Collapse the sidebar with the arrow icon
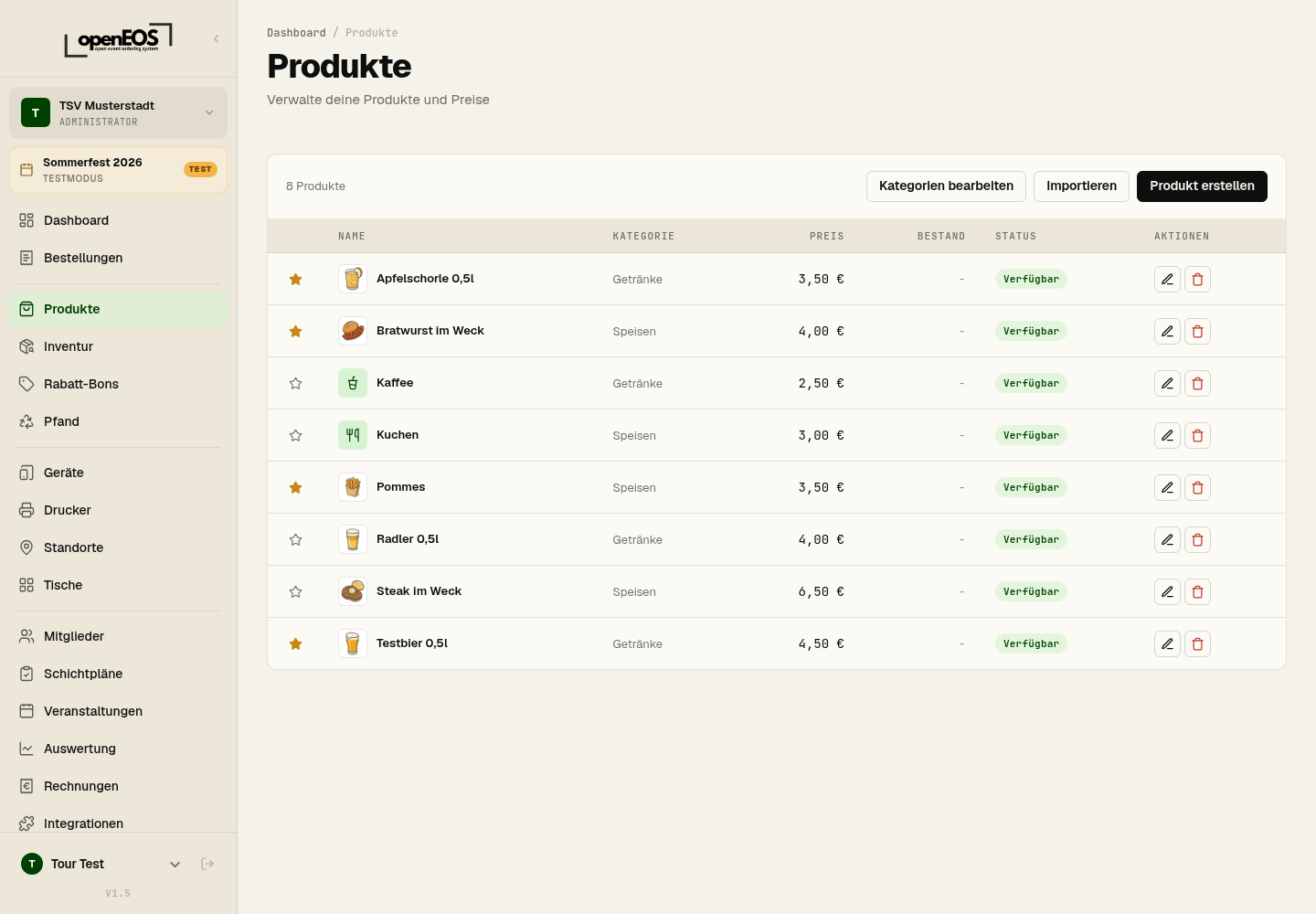 tap(216, 38)
